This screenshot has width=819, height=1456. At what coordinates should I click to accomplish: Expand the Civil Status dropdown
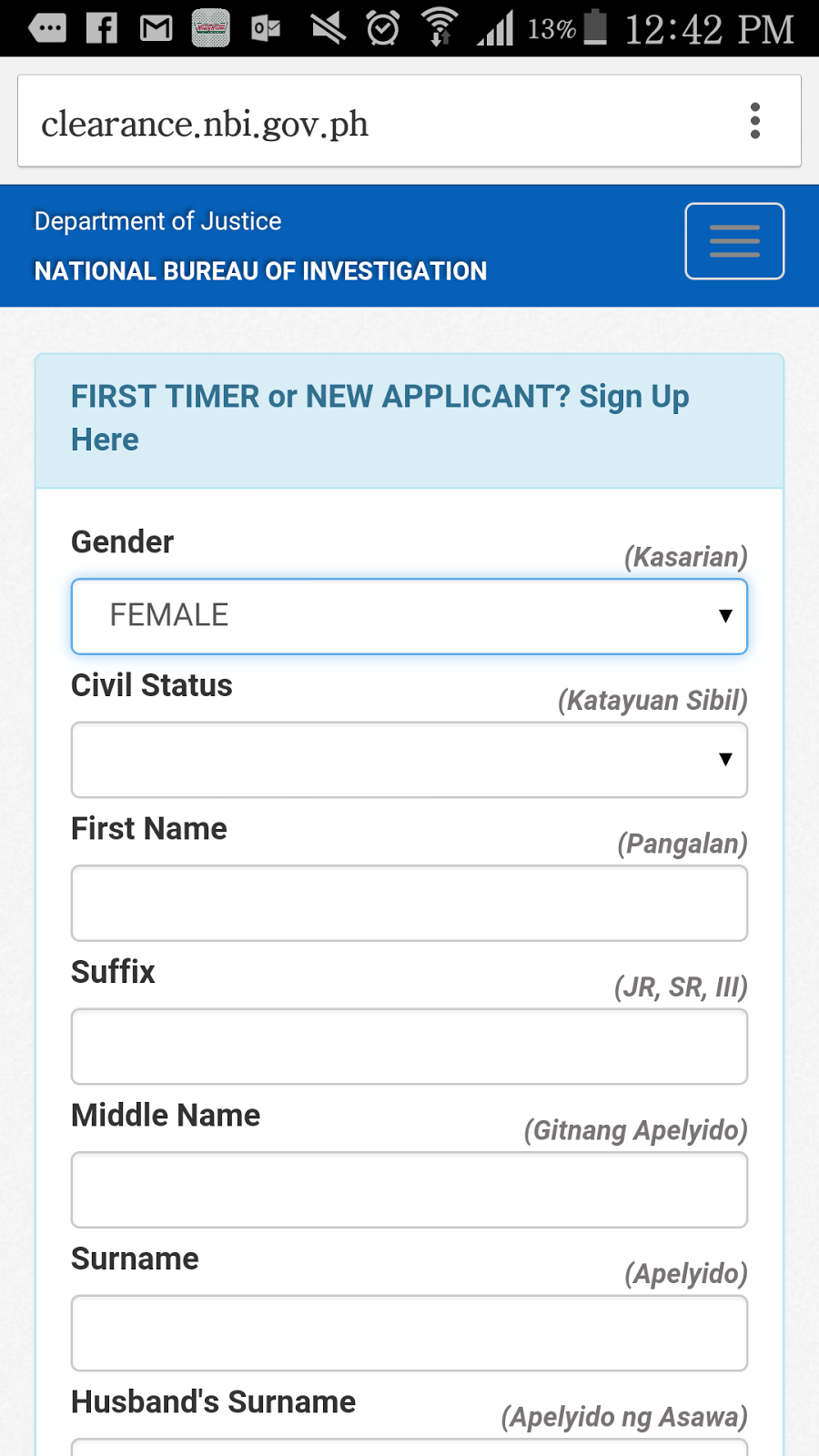pos(409,760)
